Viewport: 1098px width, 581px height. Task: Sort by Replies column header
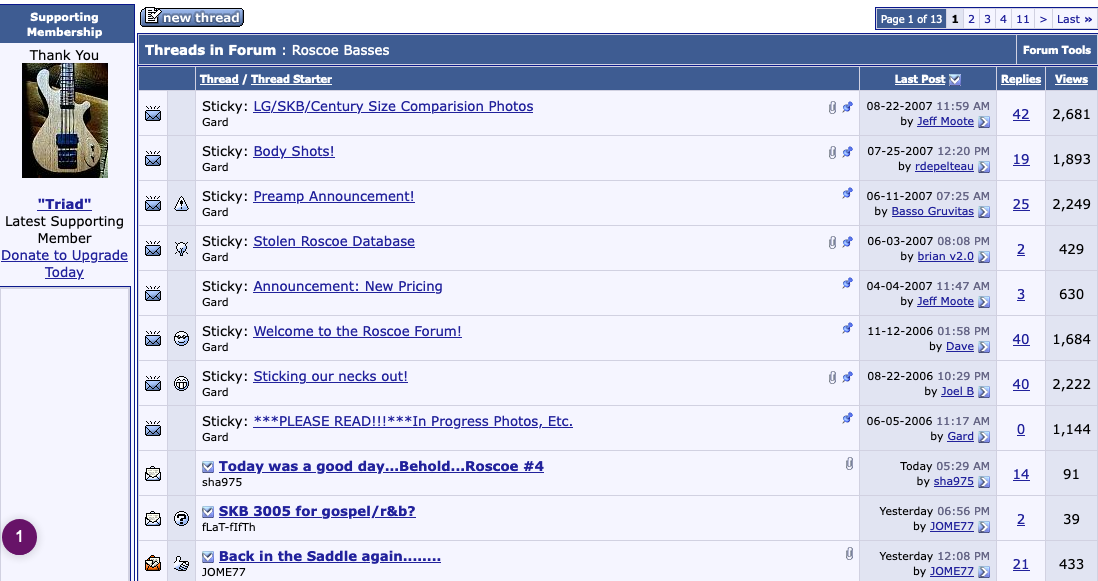[1021, 79]
